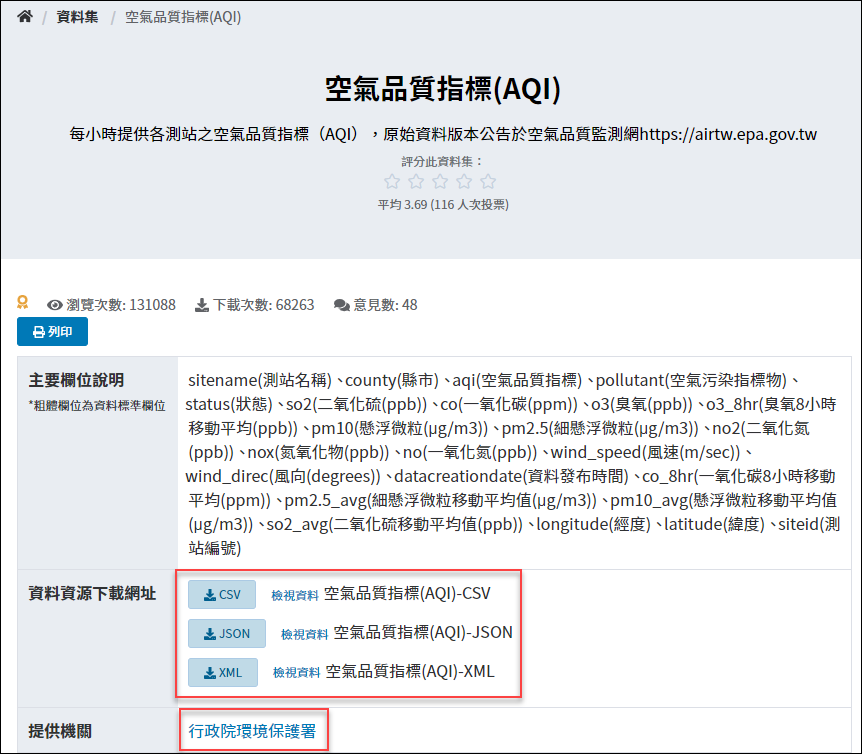This screenshot has width=862, height=754.
Task: Click the 下載次數: 68263 count
Action: [263, 305]
